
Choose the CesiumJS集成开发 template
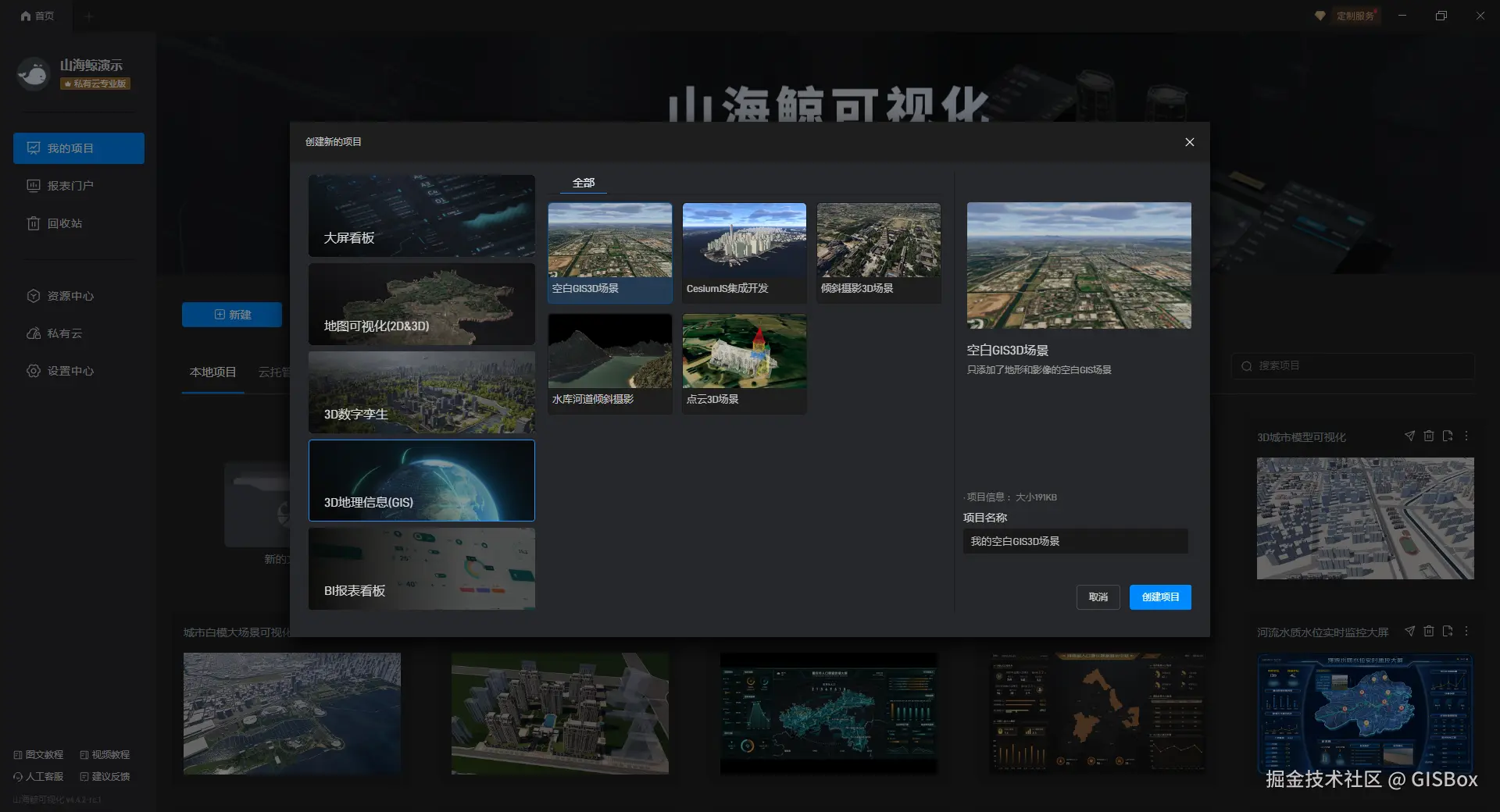(x=745, y=252)
